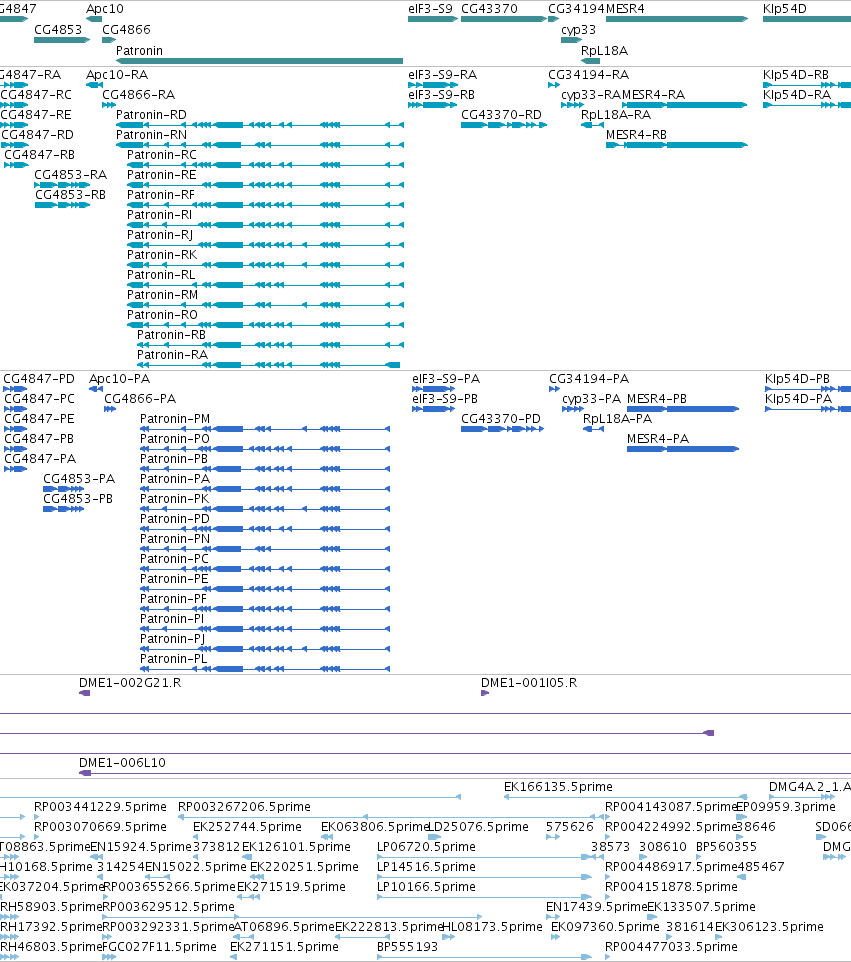
Task: Click the eIF3-S9-PB protein label
Action: point(445,399)
